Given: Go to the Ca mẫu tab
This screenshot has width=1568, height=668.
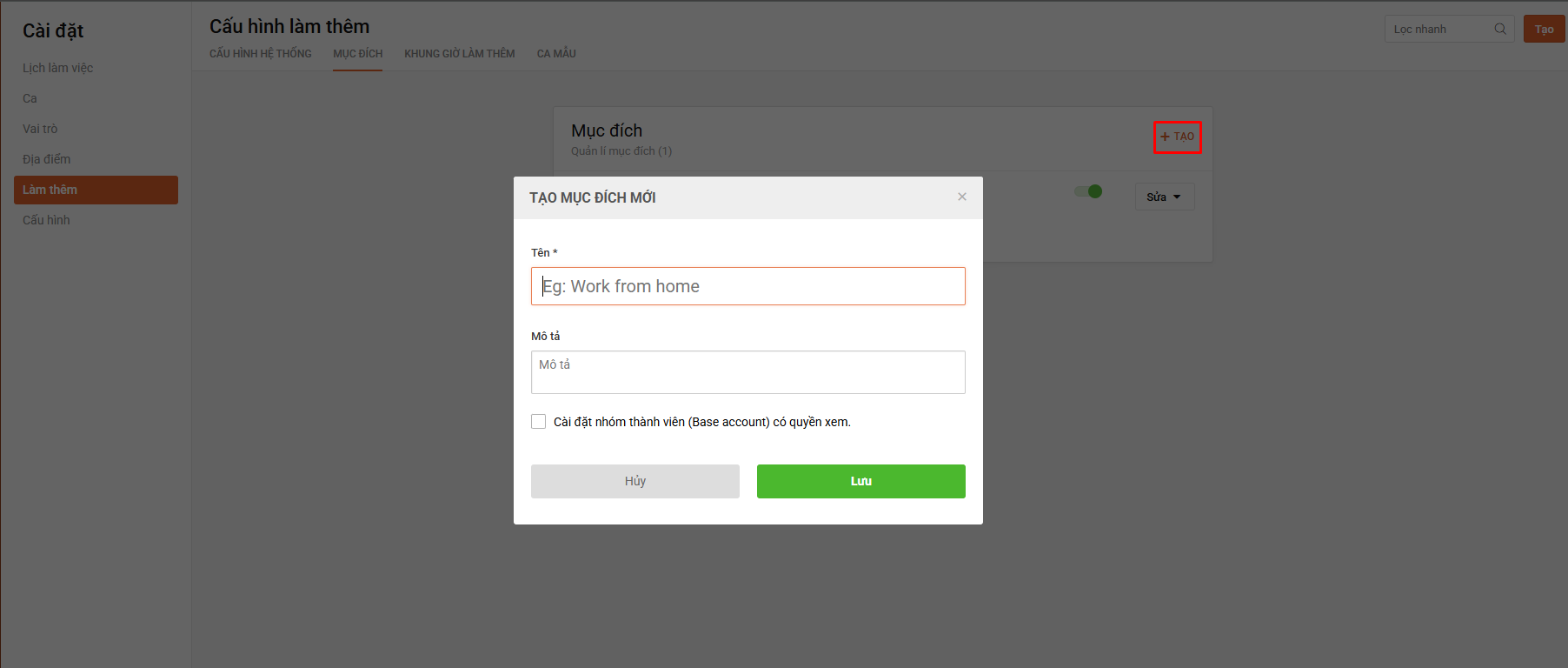Looking at the screenshot, I should (x=556, y=54).
